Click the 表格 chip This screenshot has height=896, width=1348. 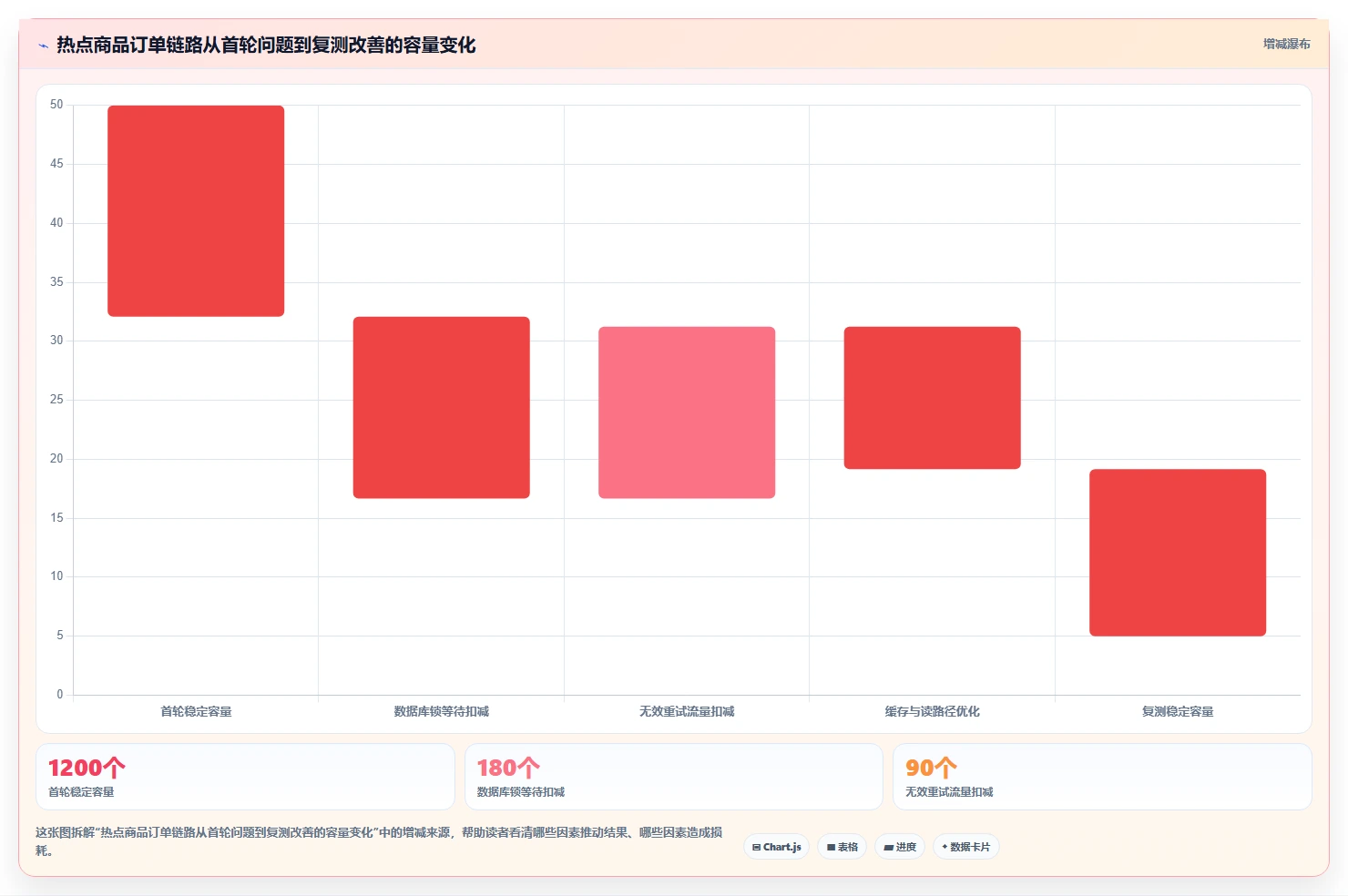(842, 847)
